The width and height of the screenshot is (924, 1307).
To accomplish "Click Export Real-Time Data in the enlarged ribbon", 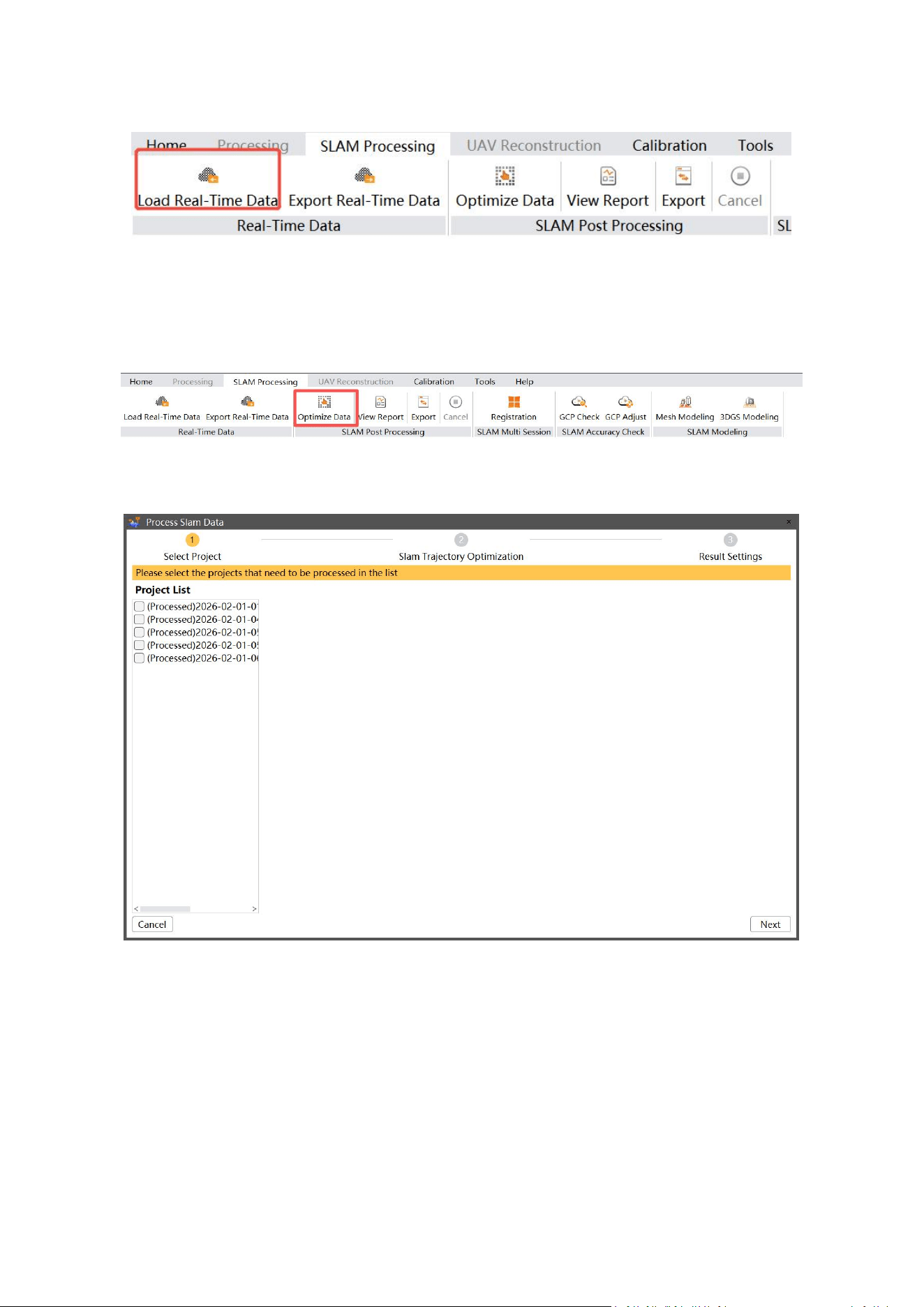I will pyautogui.click(x=364, y=187).
